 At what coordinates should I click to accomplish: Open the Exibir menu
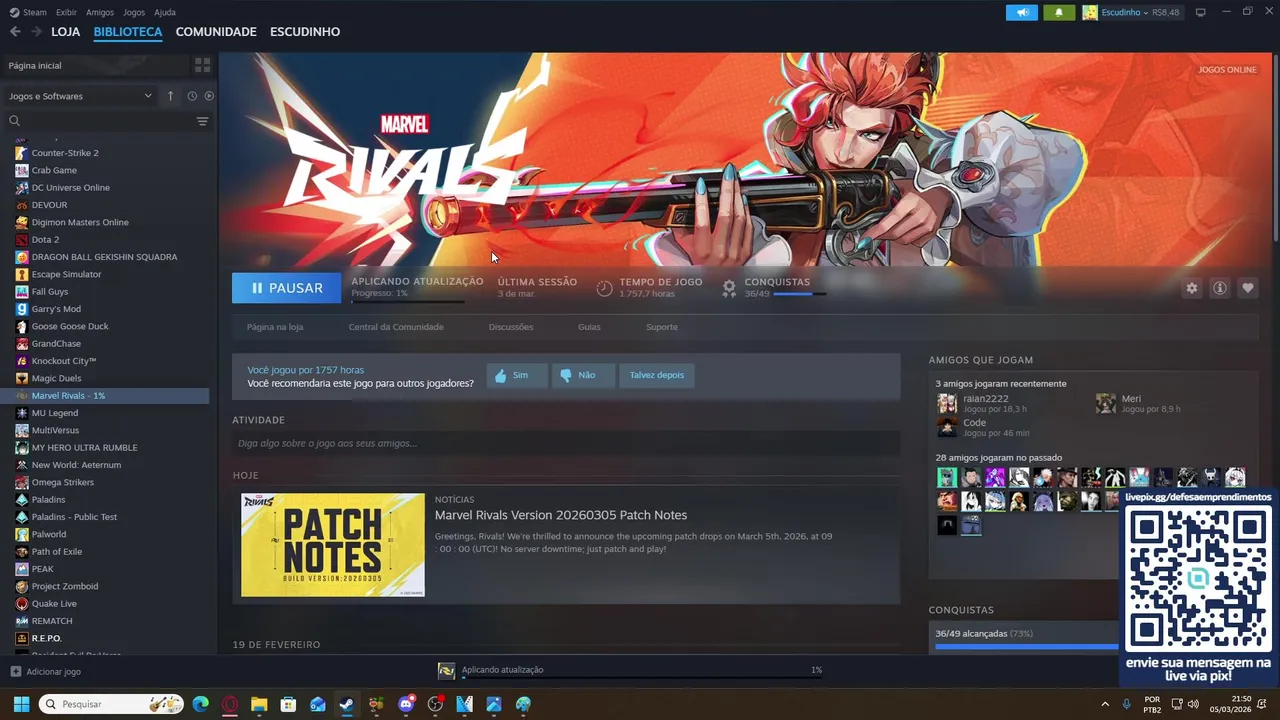pos(66,12)
